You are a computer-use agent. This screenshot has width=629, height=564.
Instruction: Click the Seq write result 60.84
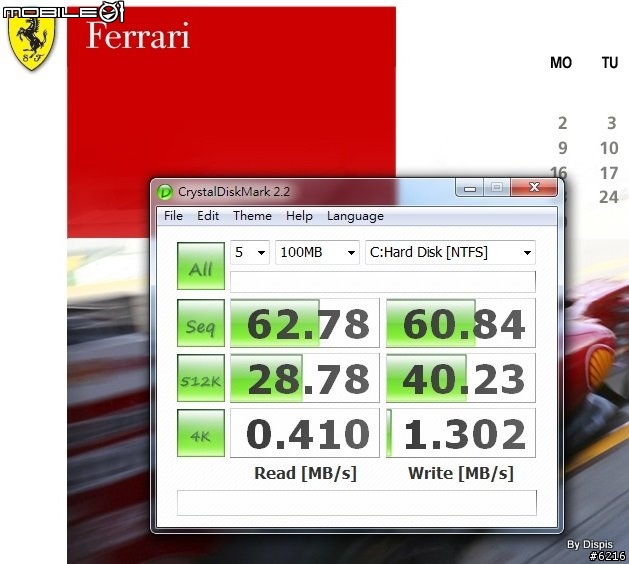461,323
